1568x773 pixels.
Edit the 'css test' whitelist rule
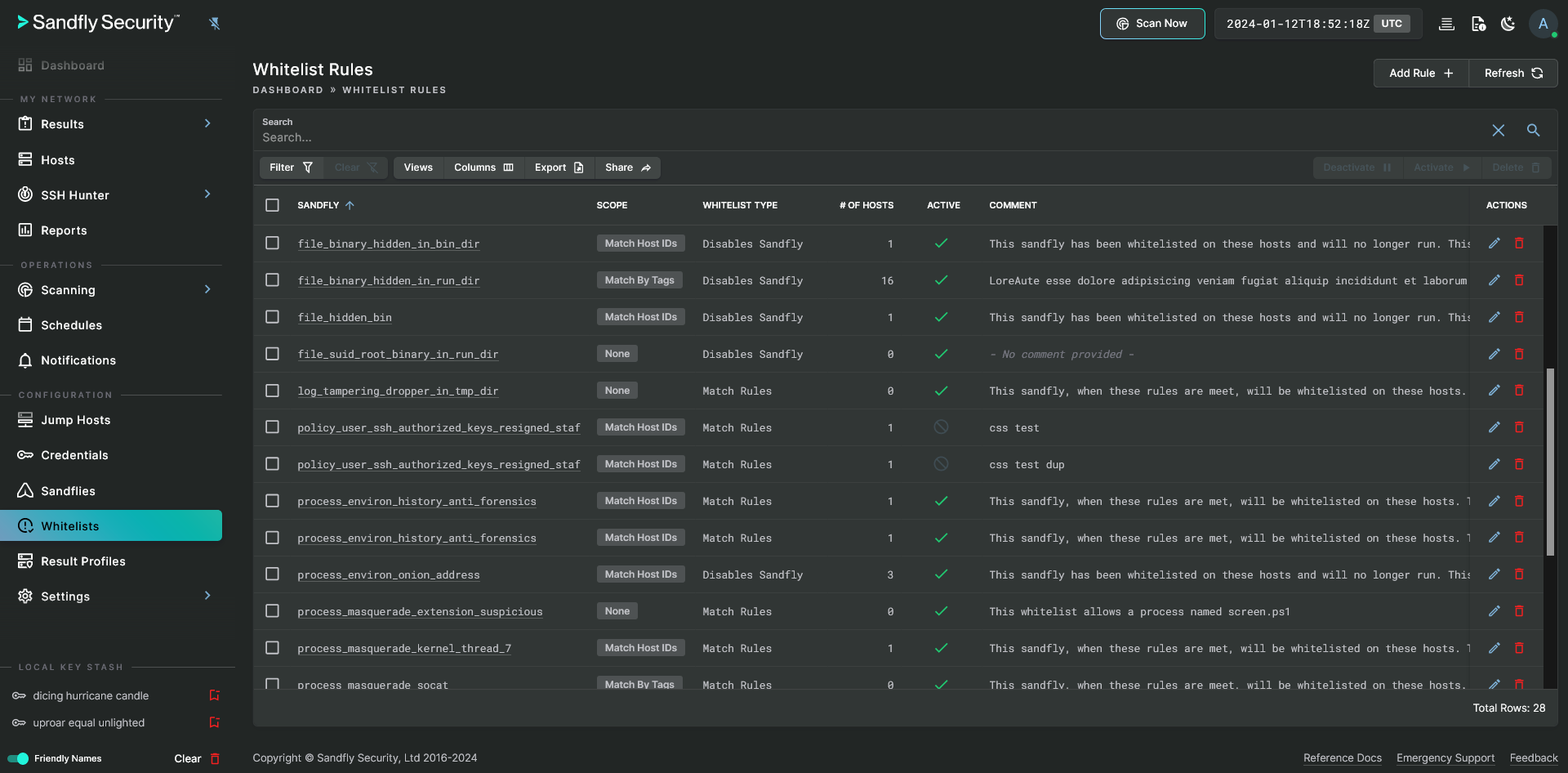(x=1494, y=427)
